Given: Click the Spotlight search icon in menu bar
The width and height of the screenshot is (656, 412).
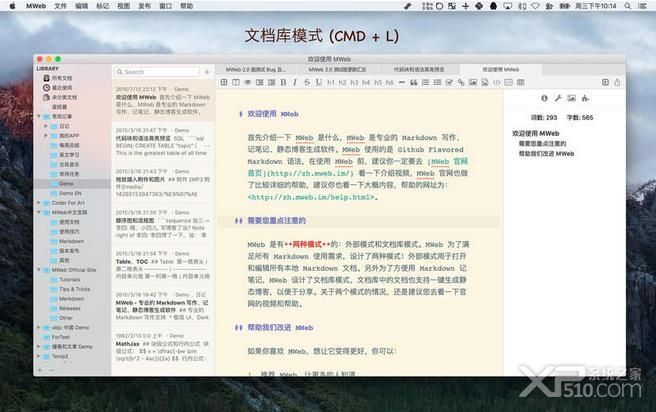Looking at the screenshot, I should [x=628, y=6].
